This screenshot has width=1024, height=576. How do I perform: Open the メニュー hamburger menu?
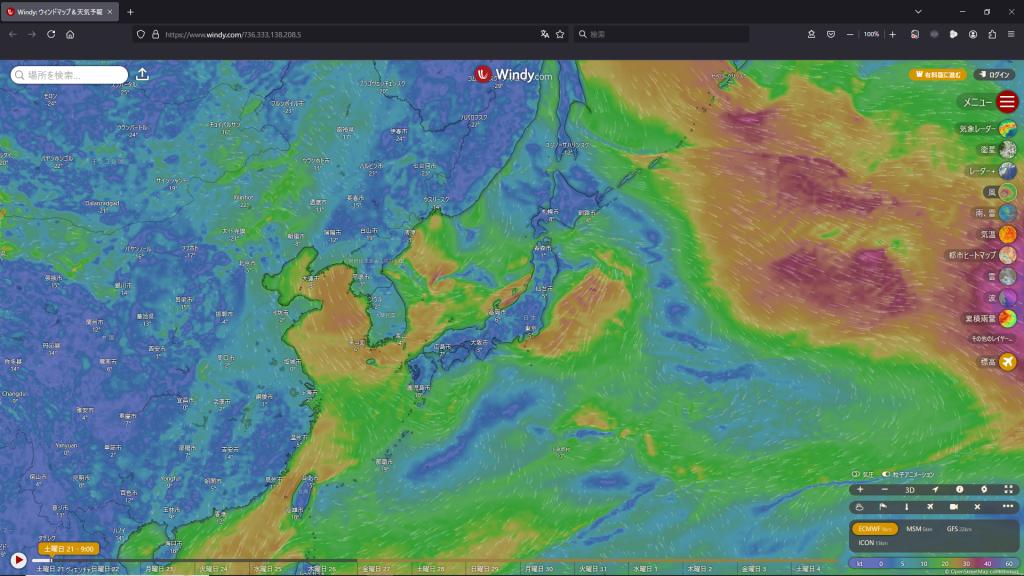click(x=1007, y=102)
